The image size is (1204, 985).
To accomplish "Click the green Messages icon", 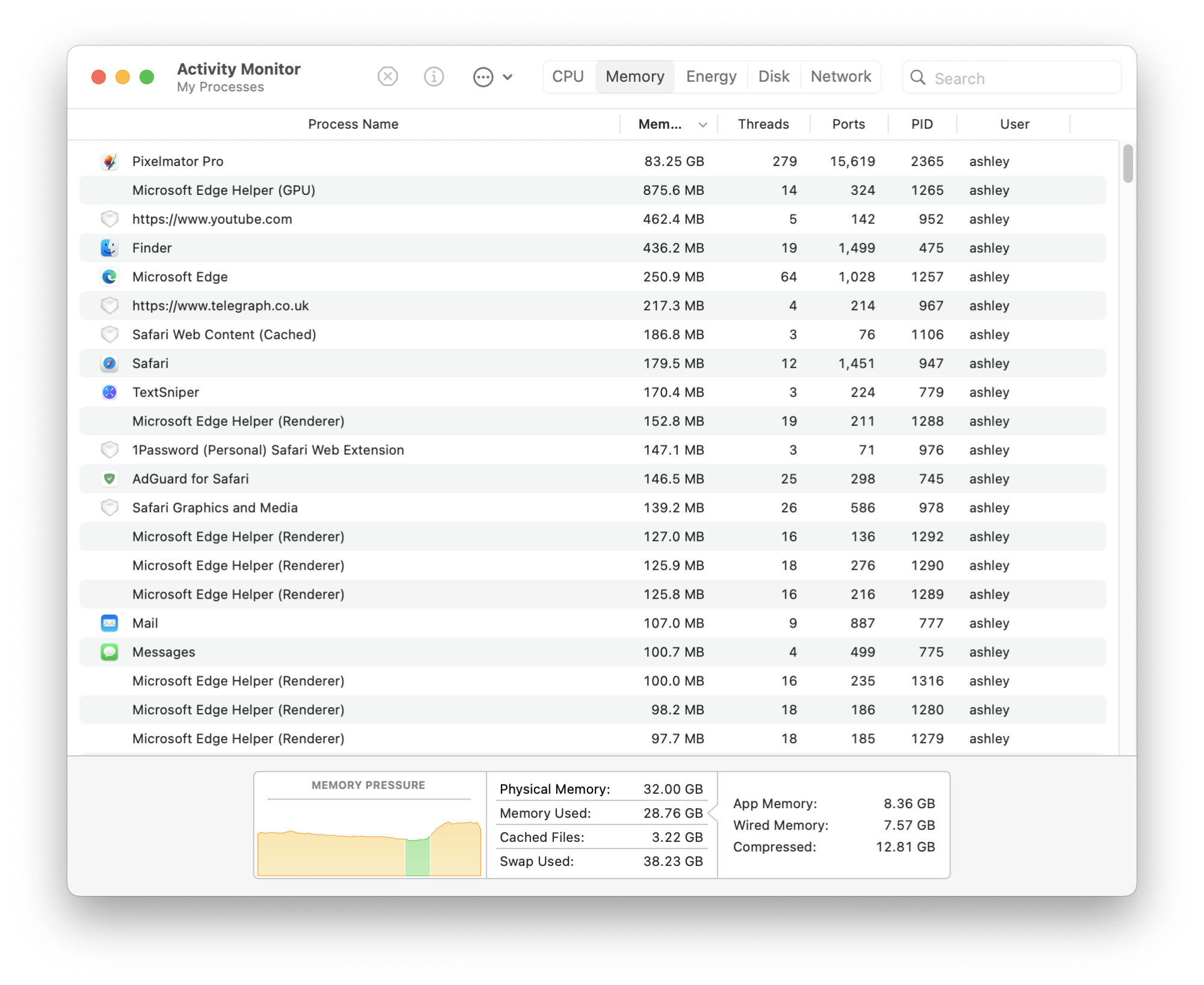I will (110, 652).
